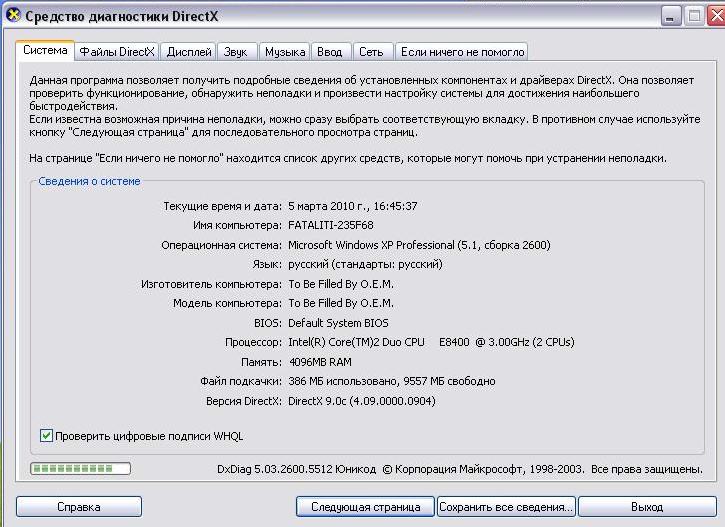The height and width of the screenshot is (527, 725).
Task: Click the DirectX icon in title bar
Action: coord(13,15)
